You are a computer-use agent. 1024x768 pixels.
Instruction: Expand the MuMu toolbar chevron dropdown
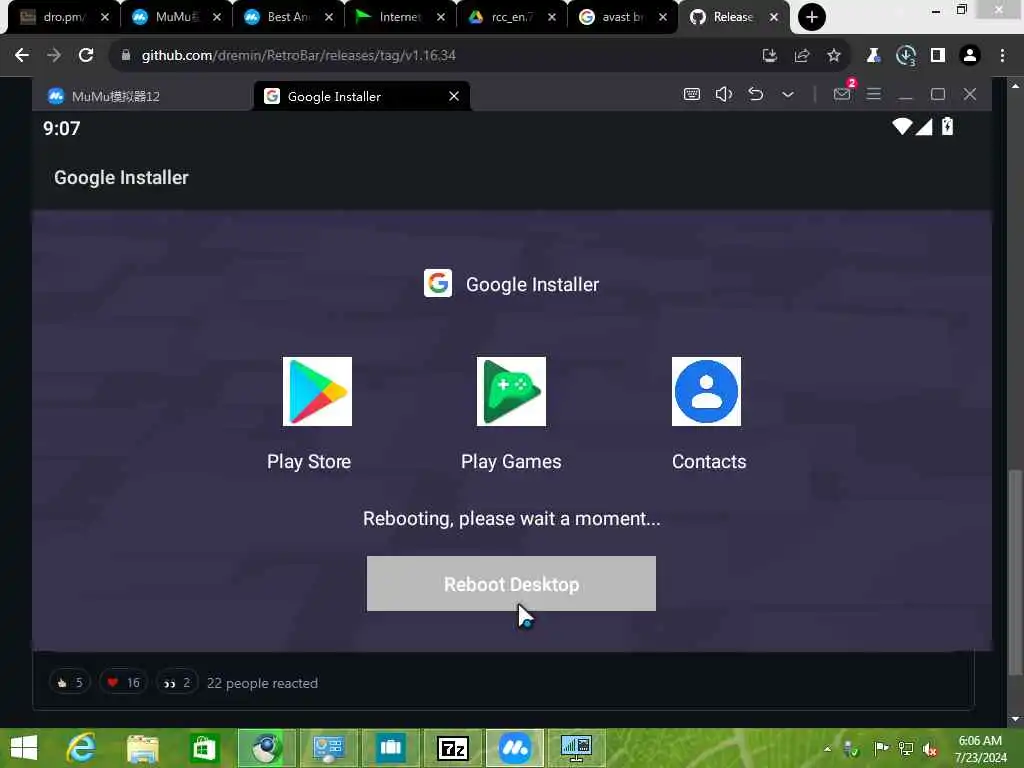[x=788, y=95]
